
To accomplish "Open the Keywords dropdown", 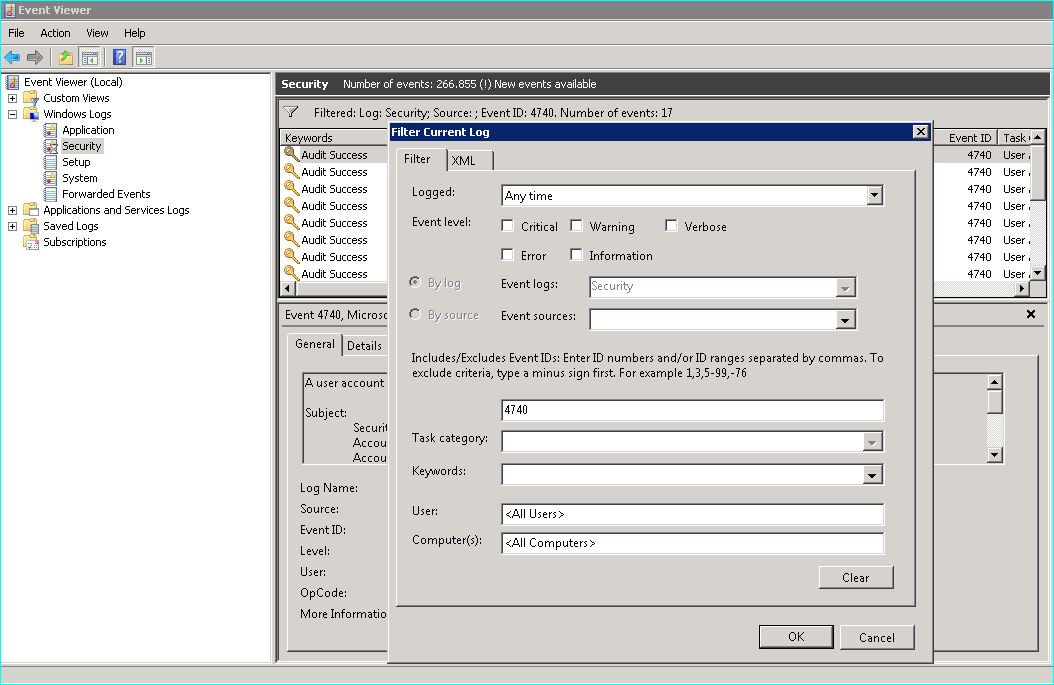I will [872, 475].
